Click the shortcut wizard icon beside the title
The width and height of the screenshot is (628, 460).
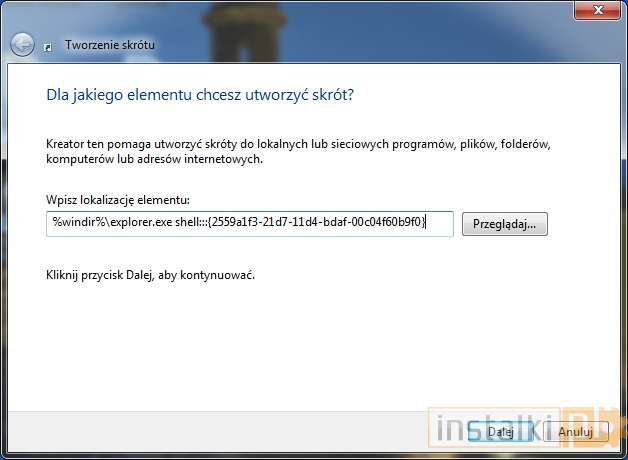[x=48, y=48]
